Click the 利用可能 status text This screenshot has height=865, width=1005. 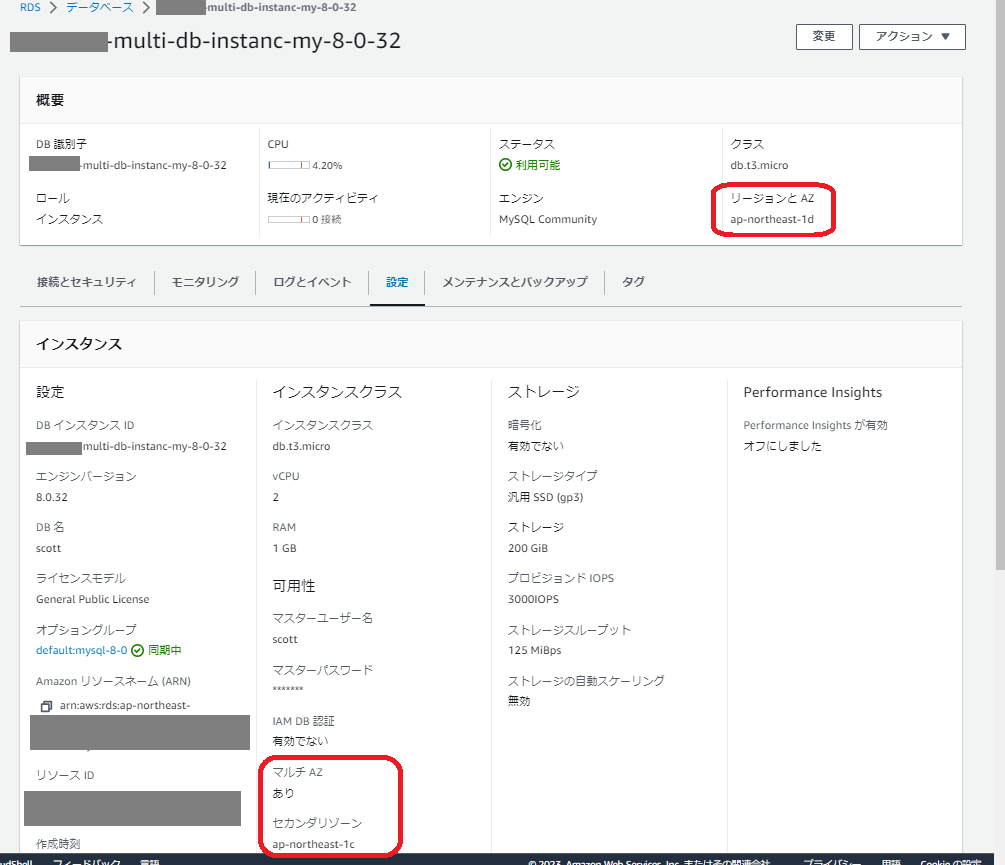tap(537, 165)
